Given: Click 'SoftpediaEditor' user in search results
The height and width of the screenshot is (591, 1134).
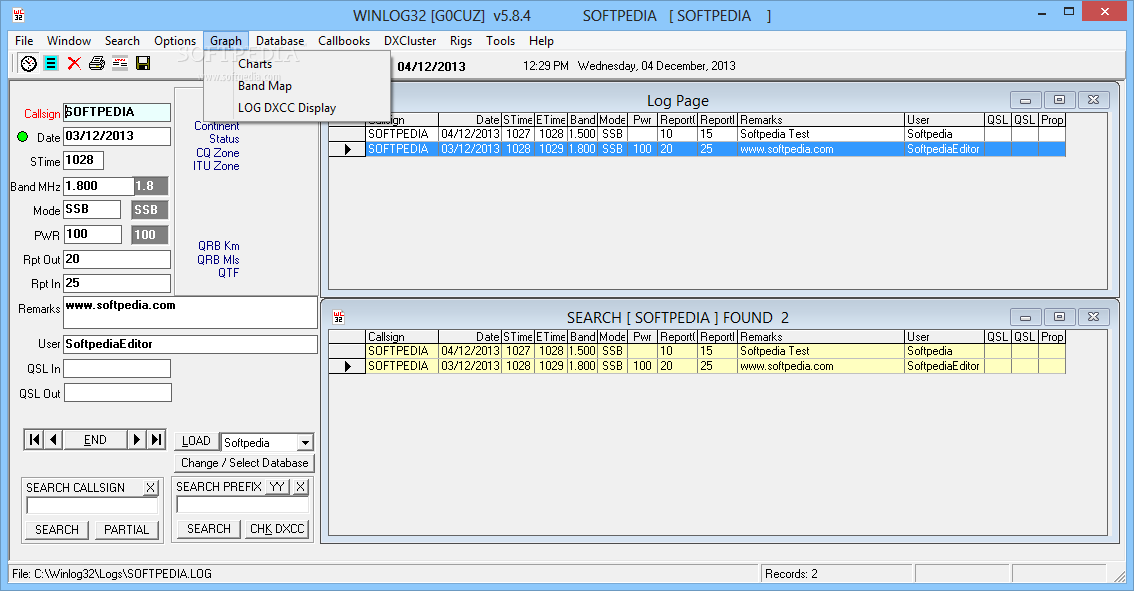Looking at the screenshot, I should (943, 366).
